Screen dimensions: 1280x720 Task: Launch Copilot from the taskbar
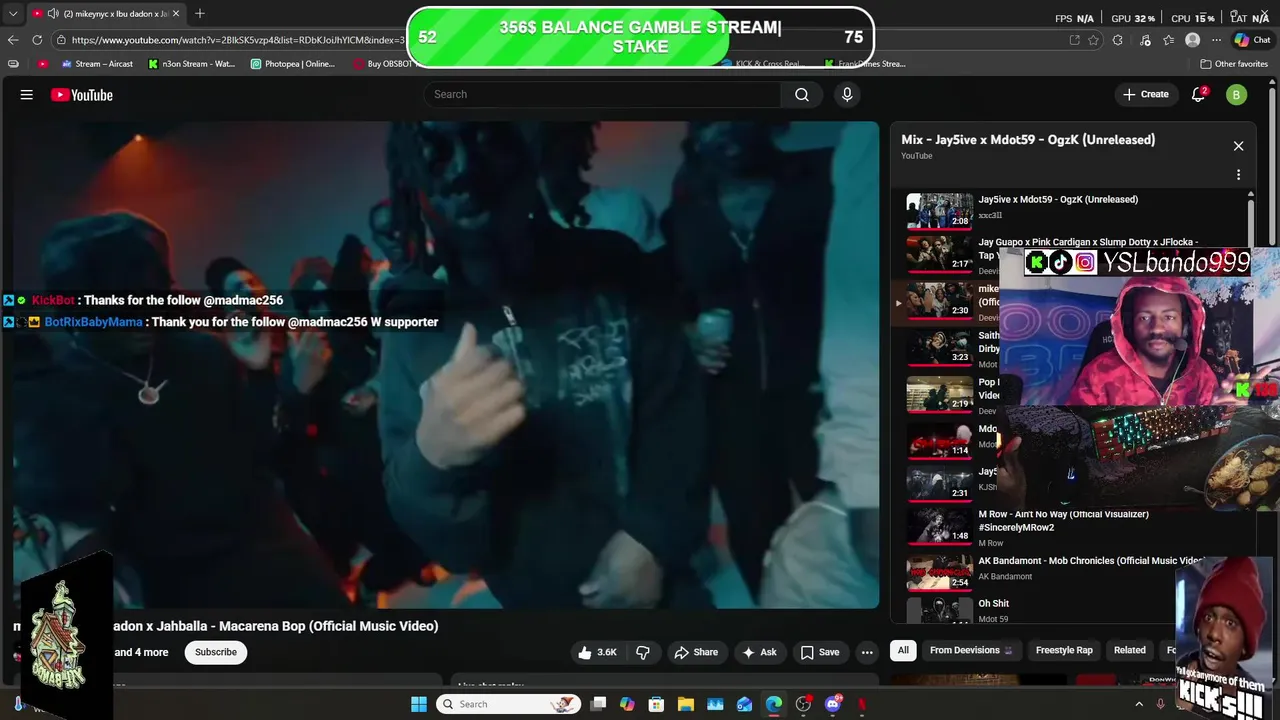pyautogui.click(x=627, y=704)
